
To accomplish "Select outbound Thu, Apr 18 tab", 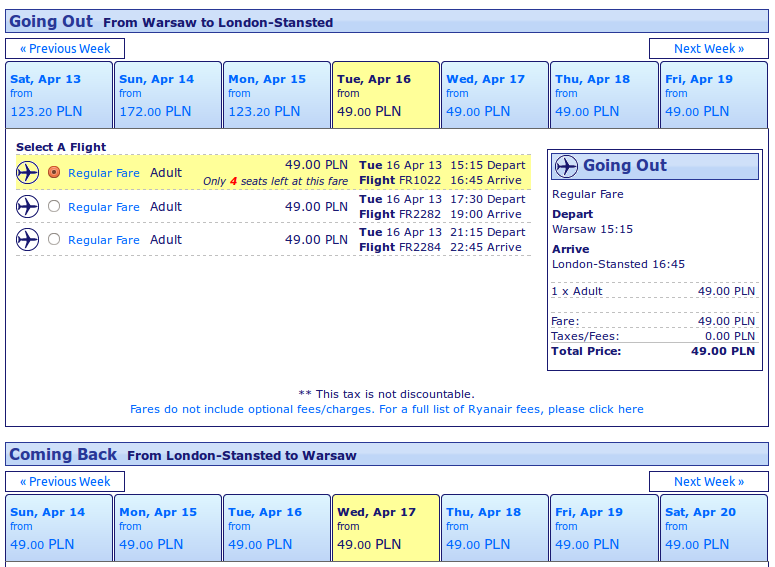I will (604, 95).
